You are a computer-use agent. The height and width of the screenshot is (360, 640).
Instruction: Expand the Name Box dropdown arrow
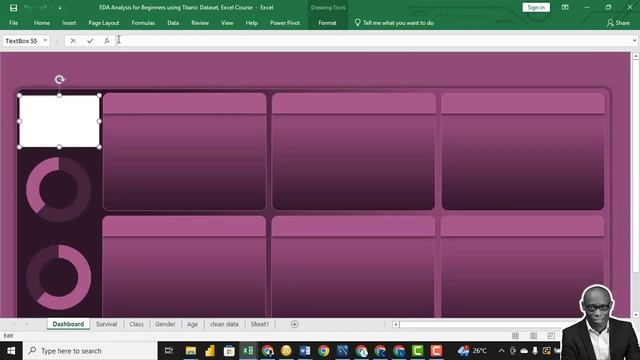[x=45, y=41]
